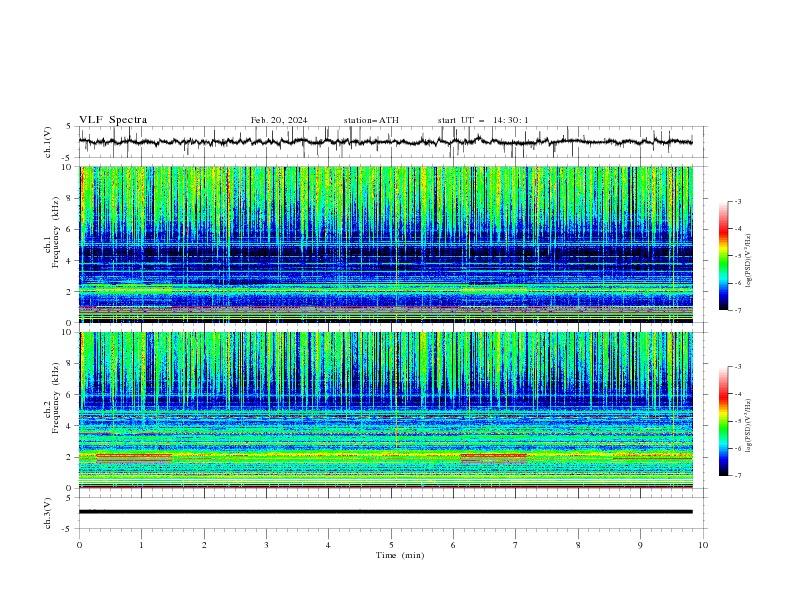Click ch.2 colorbar tick "-7"

(737, 475)
